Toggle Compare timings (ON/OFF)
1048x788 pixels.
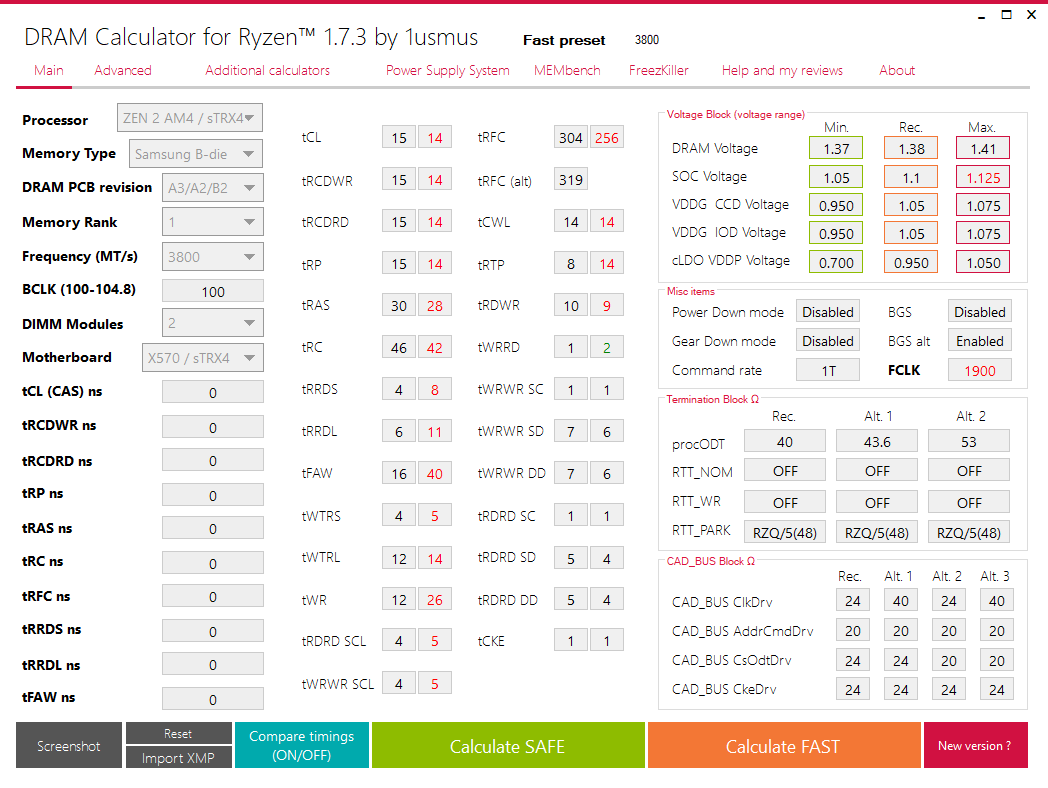301,745
